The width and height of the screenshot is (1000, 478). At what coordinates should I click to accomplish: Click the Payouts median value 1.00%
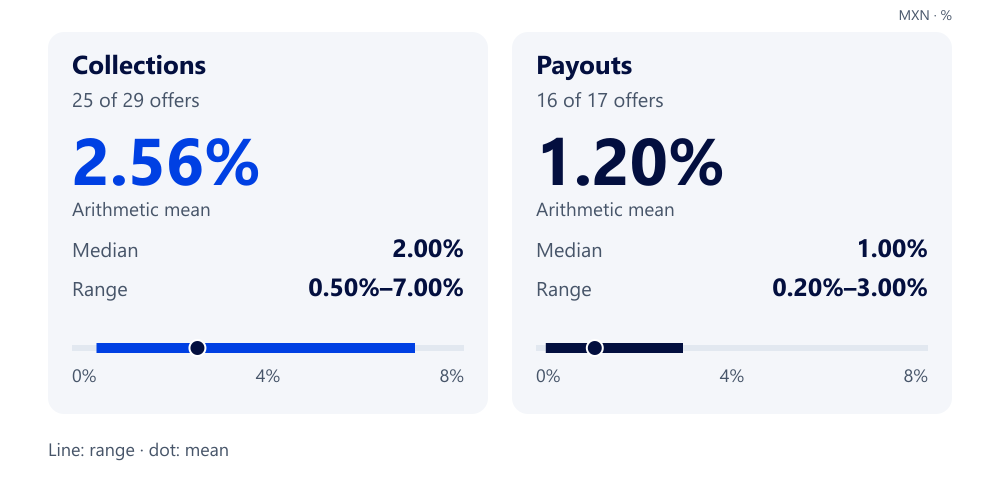pyautogui.click(x=892, y=250)
